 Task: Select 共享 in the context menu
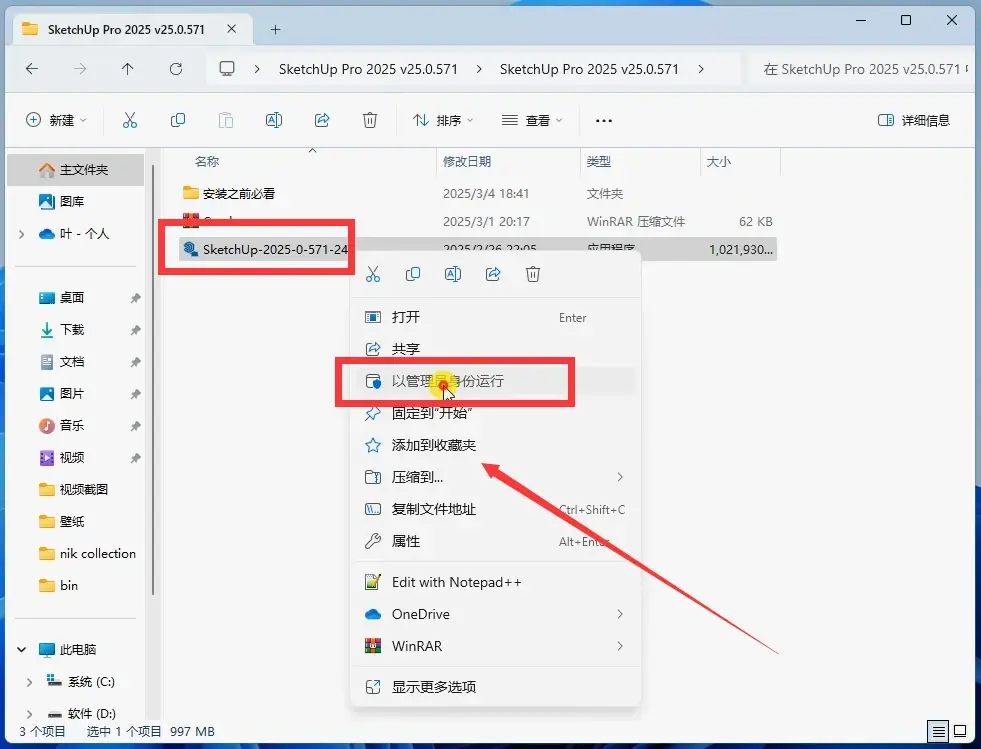point(496,349)
